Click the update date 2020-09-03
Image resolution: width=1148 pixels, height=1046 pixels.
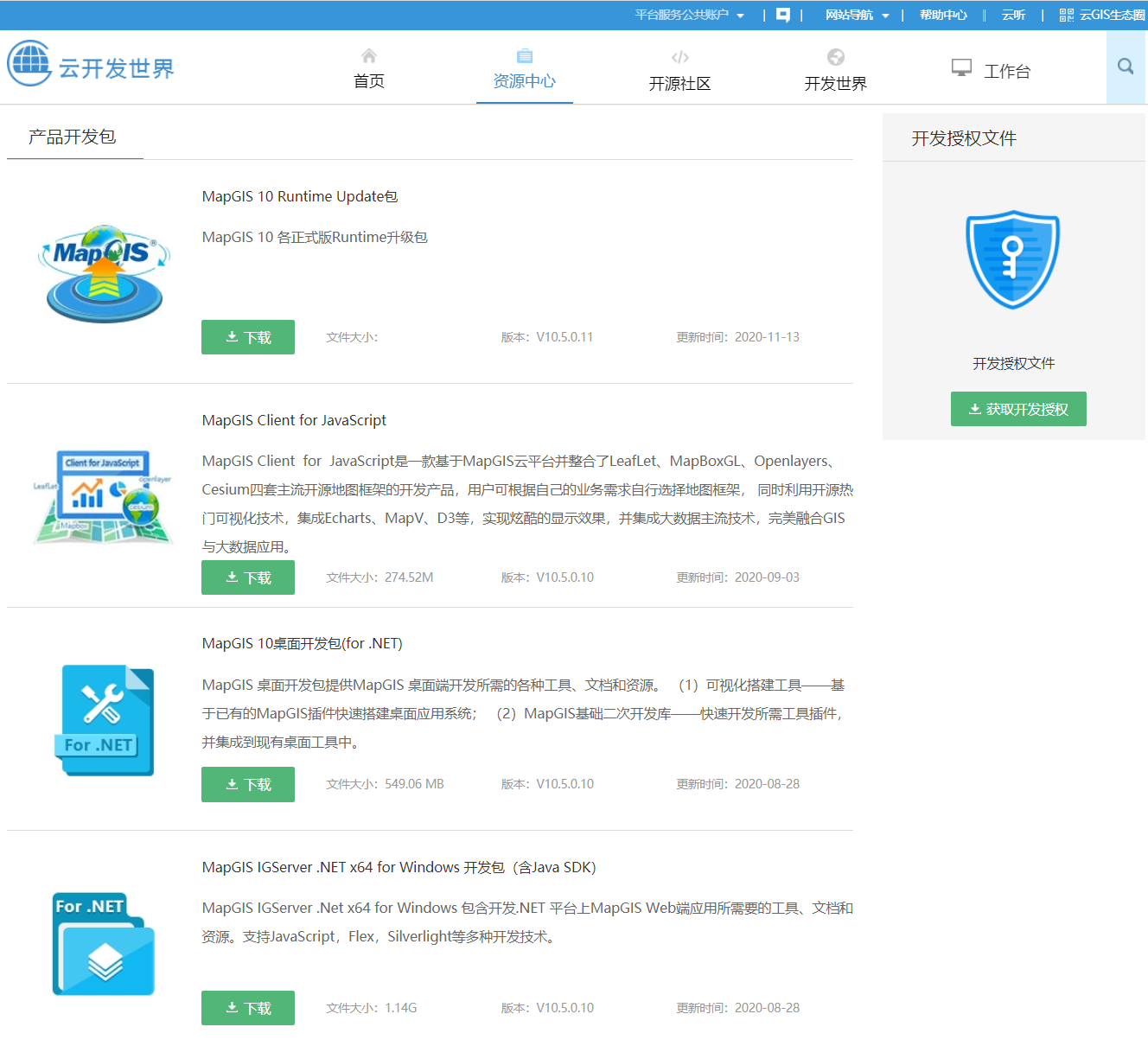pos(767,577)
